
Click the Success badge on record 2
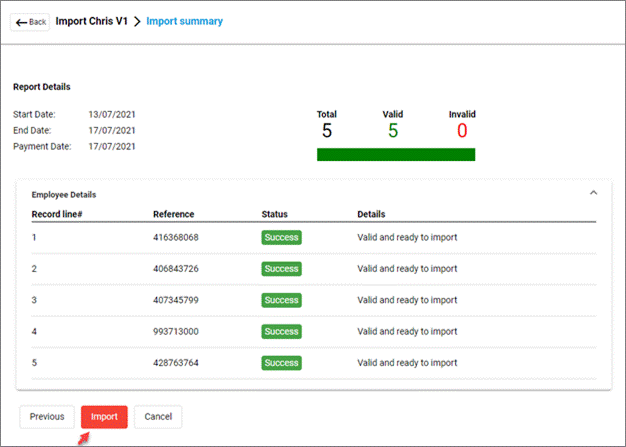point(281,269)
